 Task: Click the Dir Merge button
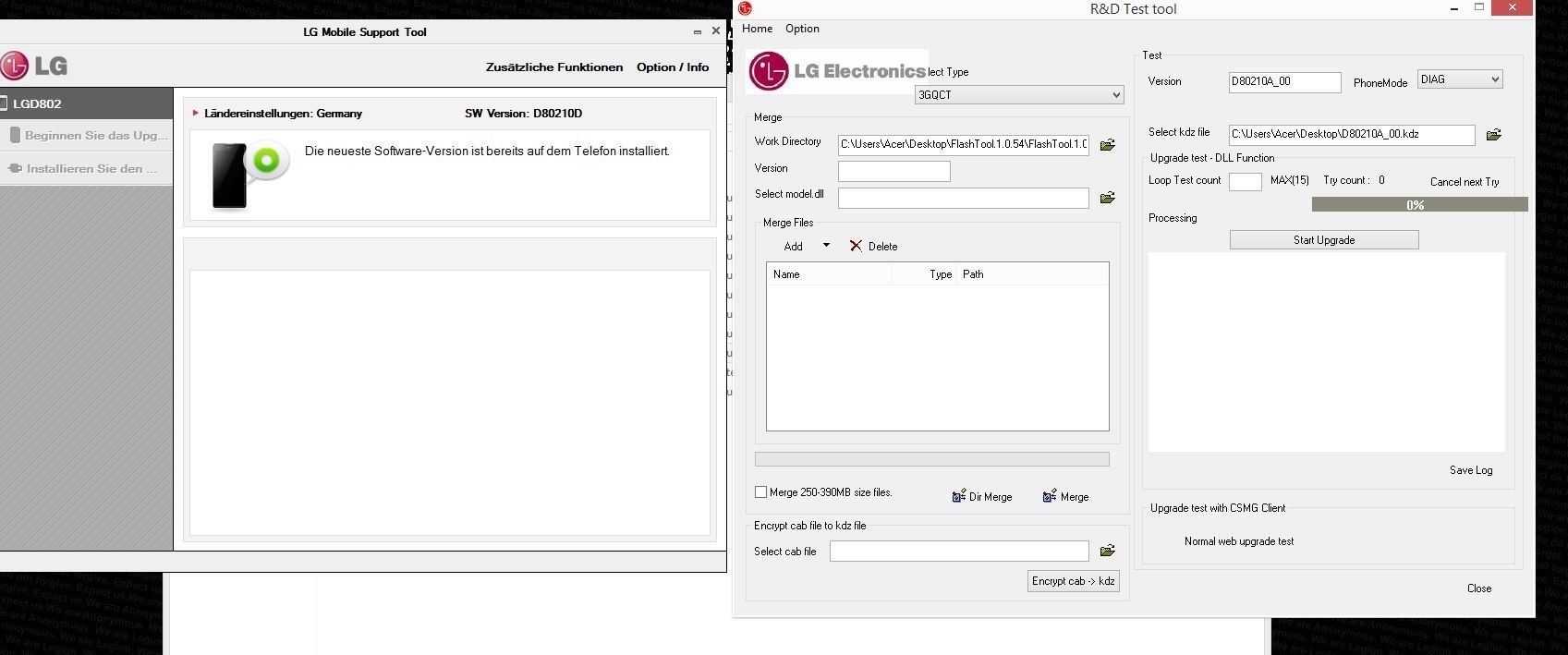(x=982, y=497)
